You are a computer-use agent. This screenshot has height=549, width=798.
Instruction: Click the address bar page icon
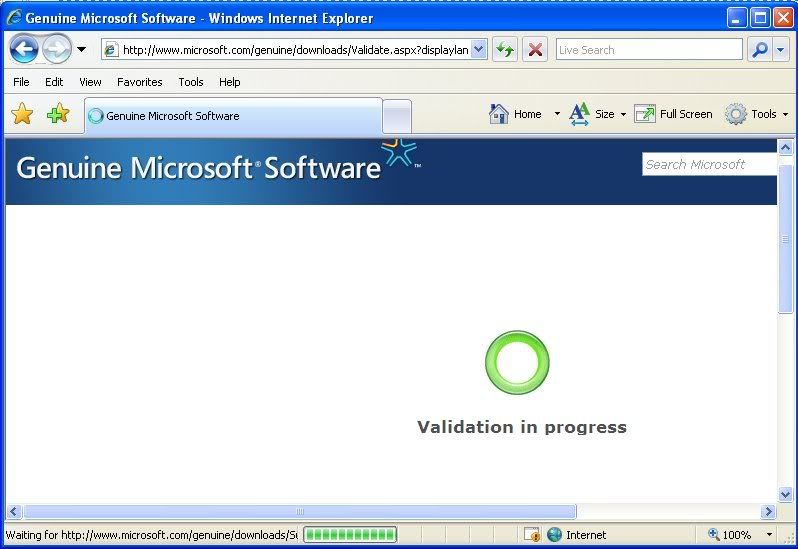point(110,50)
